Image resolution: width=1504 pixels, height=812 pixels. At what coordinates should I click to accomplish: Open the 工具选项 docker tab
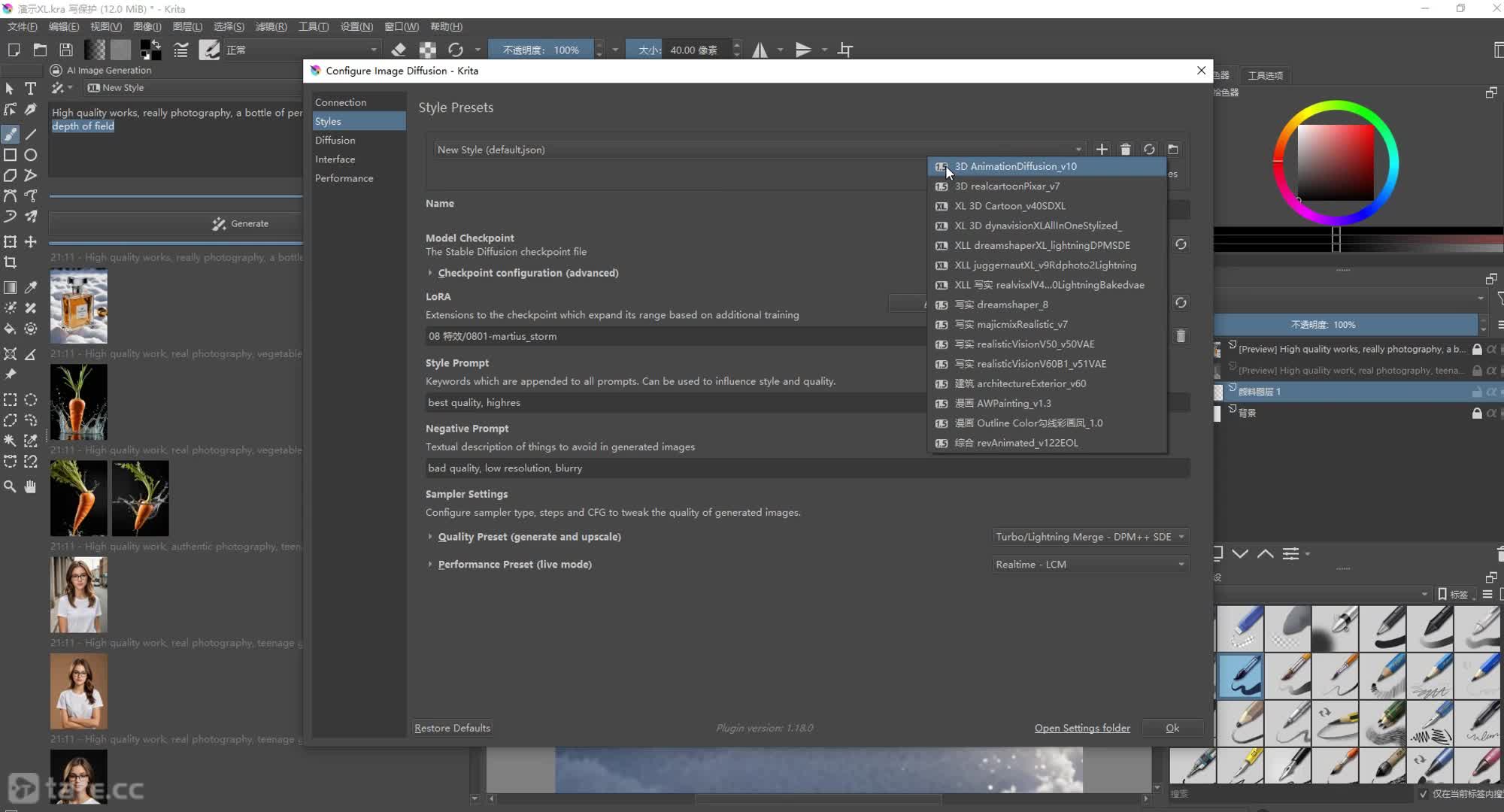coord(1265,75)
